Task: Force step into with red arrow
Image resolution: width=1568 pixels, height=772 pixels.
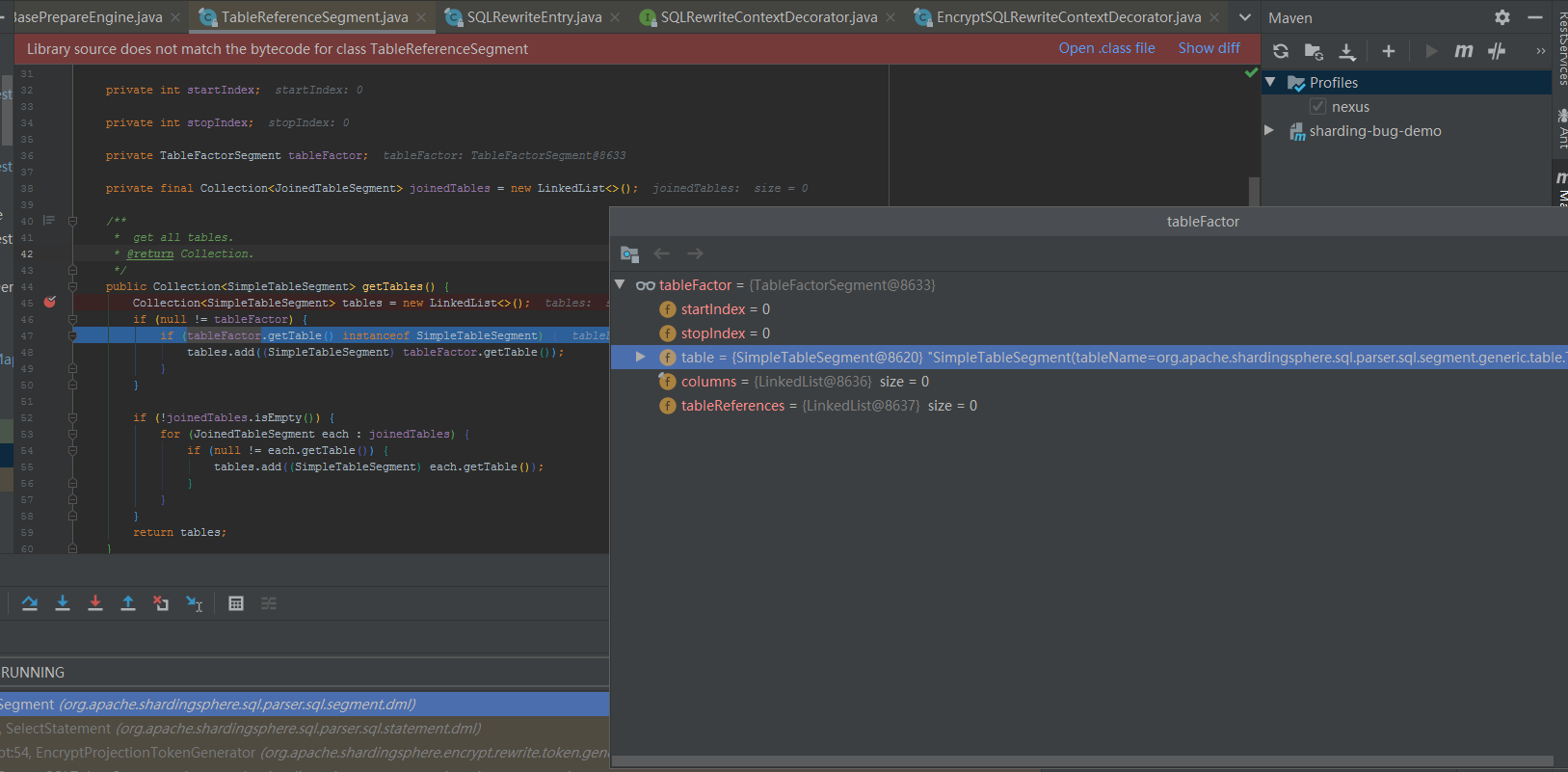Action: [95, 603]
